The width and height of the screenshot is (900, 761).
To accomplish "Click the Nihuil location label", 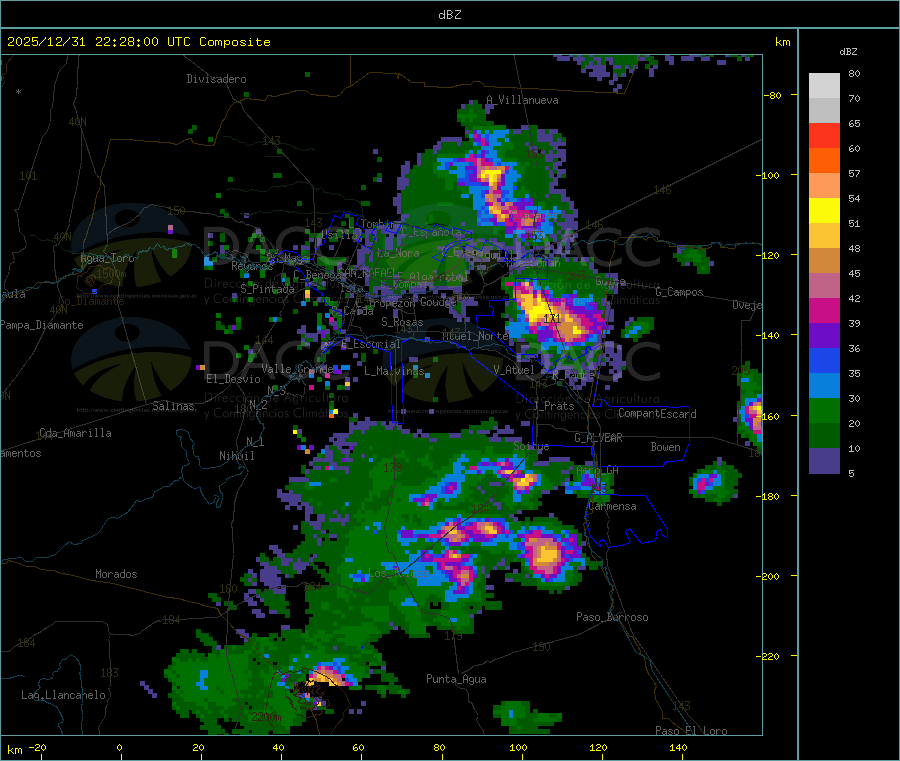I will tap(236, 456).
